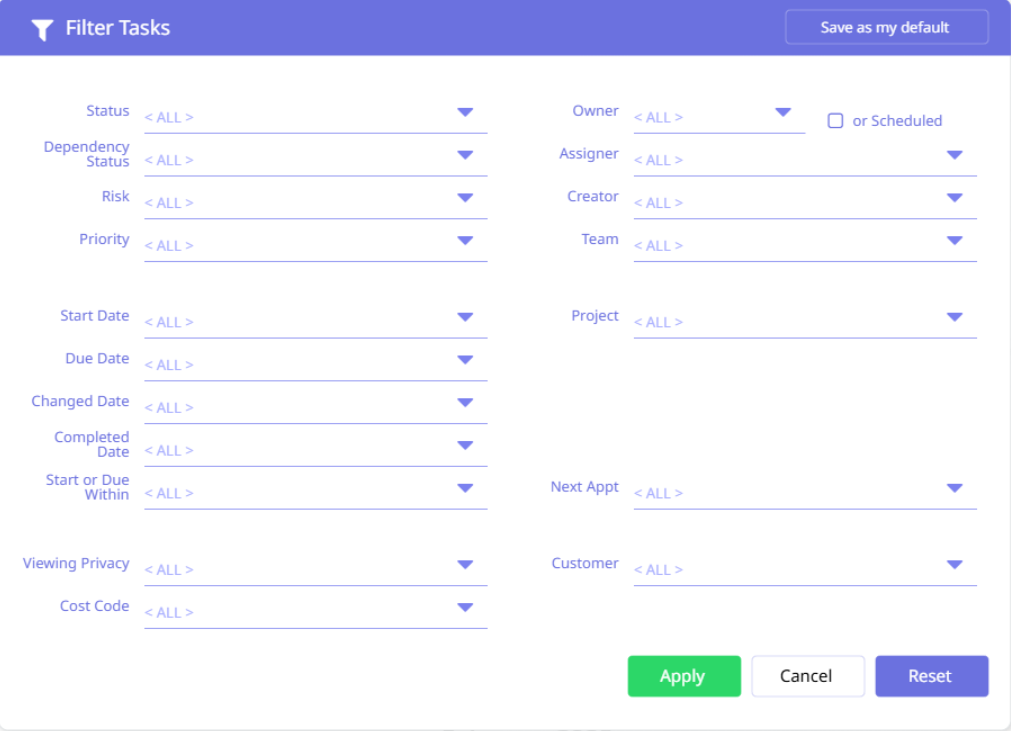Click "Save as my default" button

coord(886,27)
